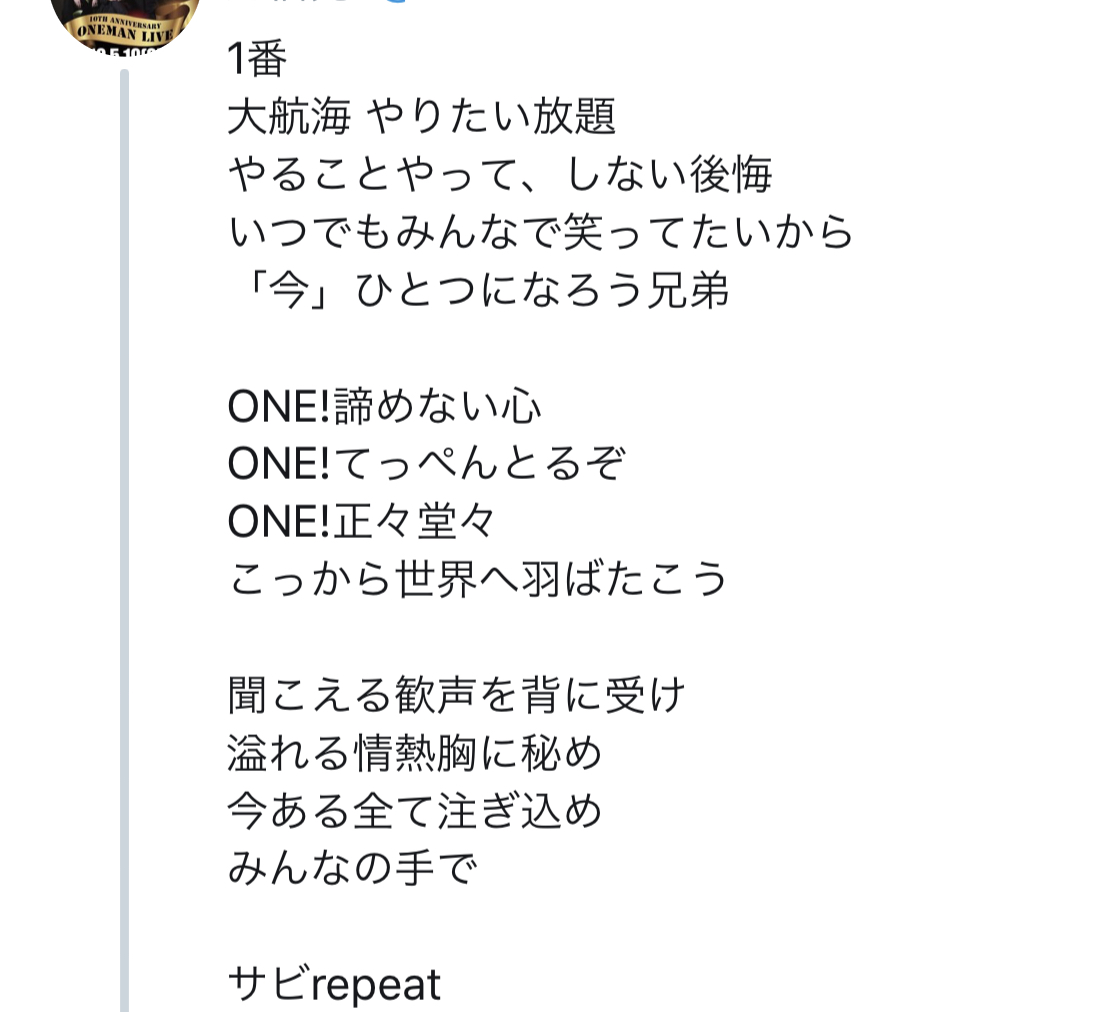The width and height of the screenshot is (1117, 1012).
Task: Click the '1番' verse heading
Action: coord(258,61)
